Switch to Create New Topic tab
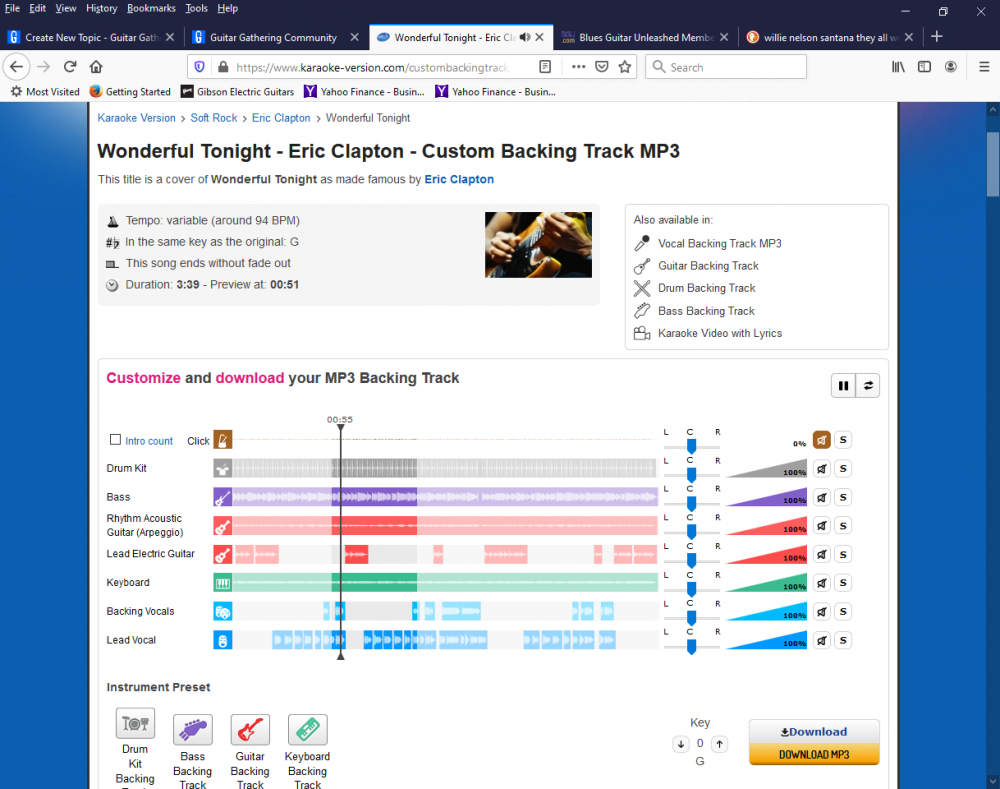Image resolution: width=1000 pixels, height=789 pixels. (x=92, y=38)
